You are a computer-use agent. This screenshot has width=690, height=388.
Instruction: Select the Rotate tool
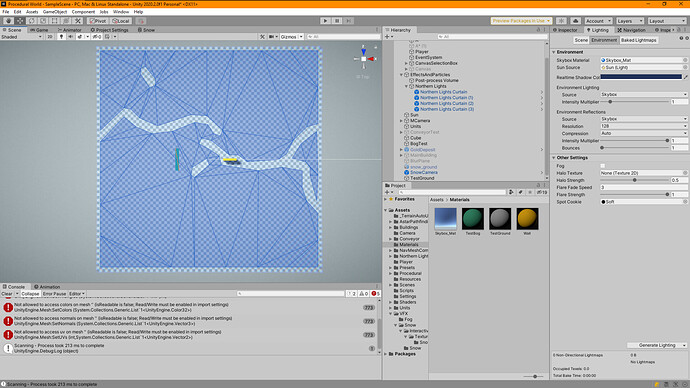(31, 21)
